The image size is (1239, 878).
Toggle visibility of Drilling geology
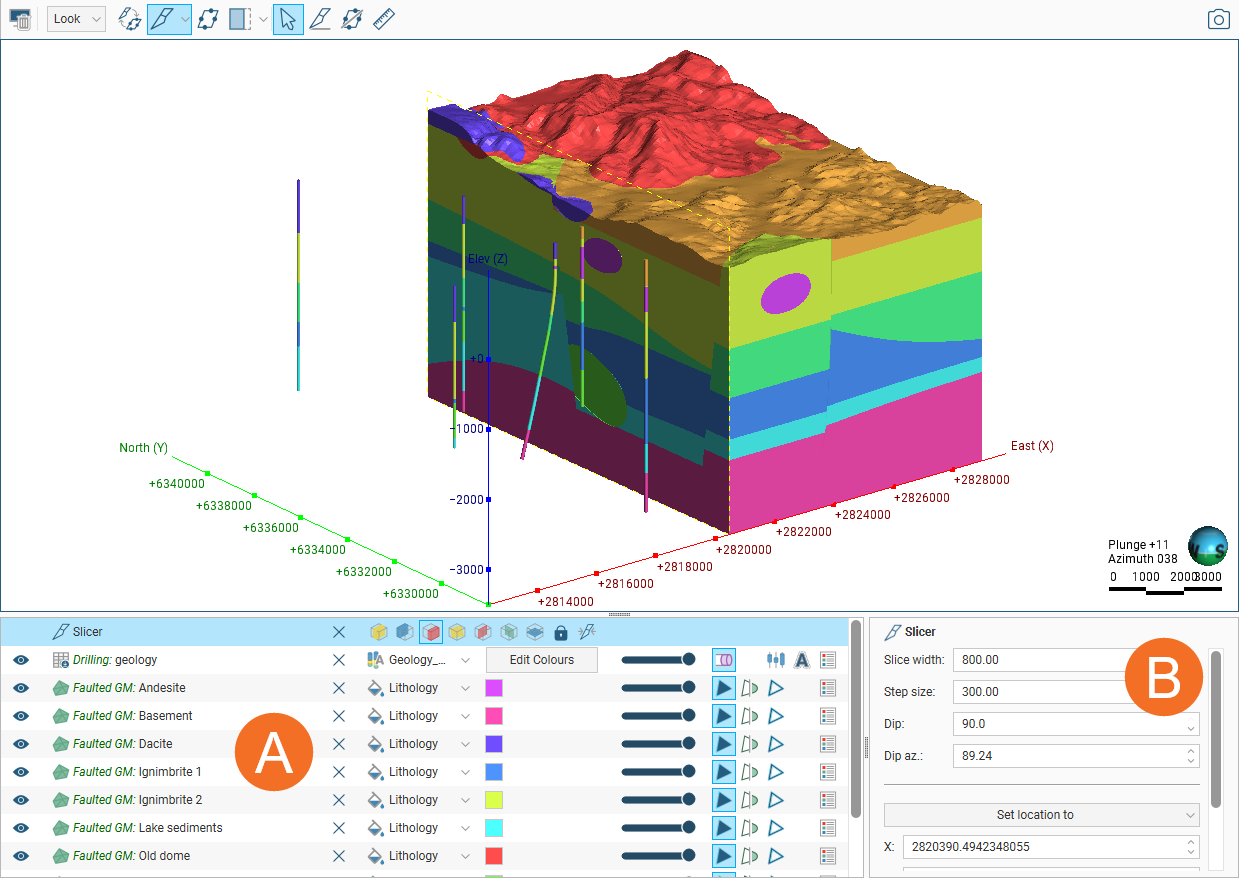[21, 660]
